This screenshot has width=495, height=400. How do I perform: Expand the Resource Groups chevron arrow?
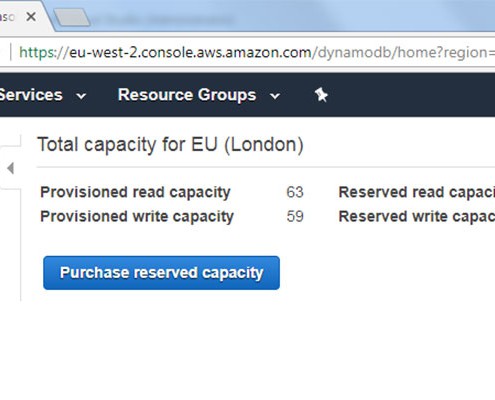pyautogui.click(x=275, y=96)
